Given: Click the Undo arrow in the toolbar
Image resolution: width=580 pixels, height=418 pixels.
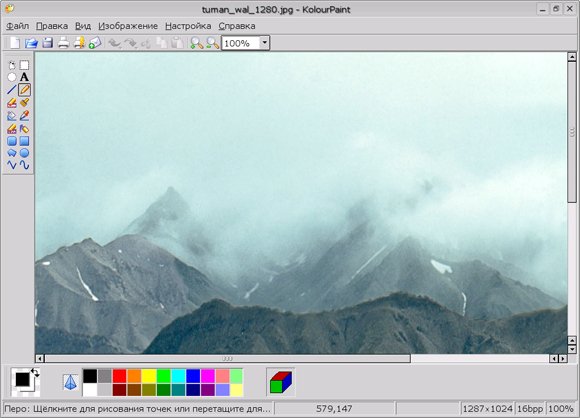Looking at the screenshot, I should click(115, 43).
